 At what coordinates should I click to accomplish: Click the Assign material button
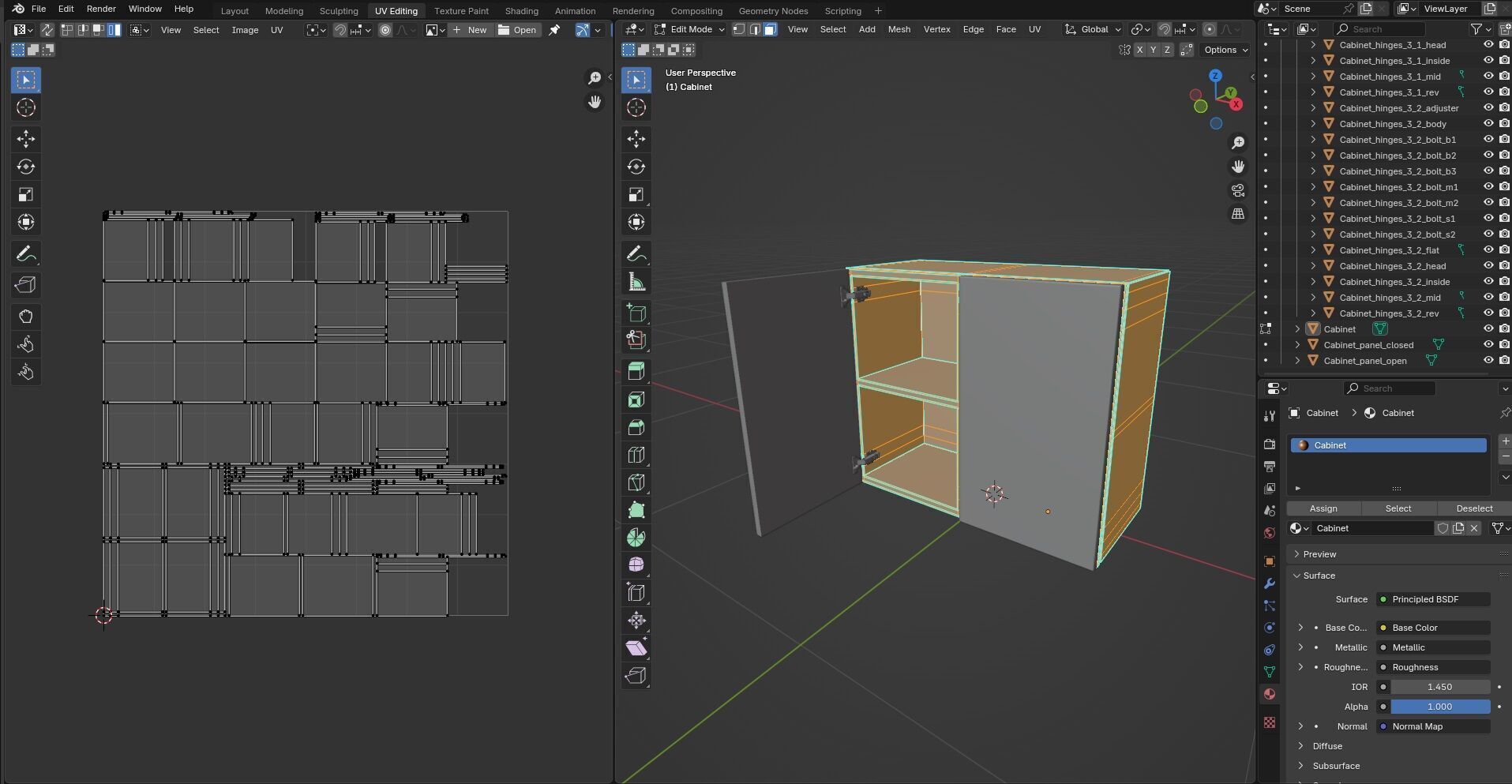[x=1323, y=508]
